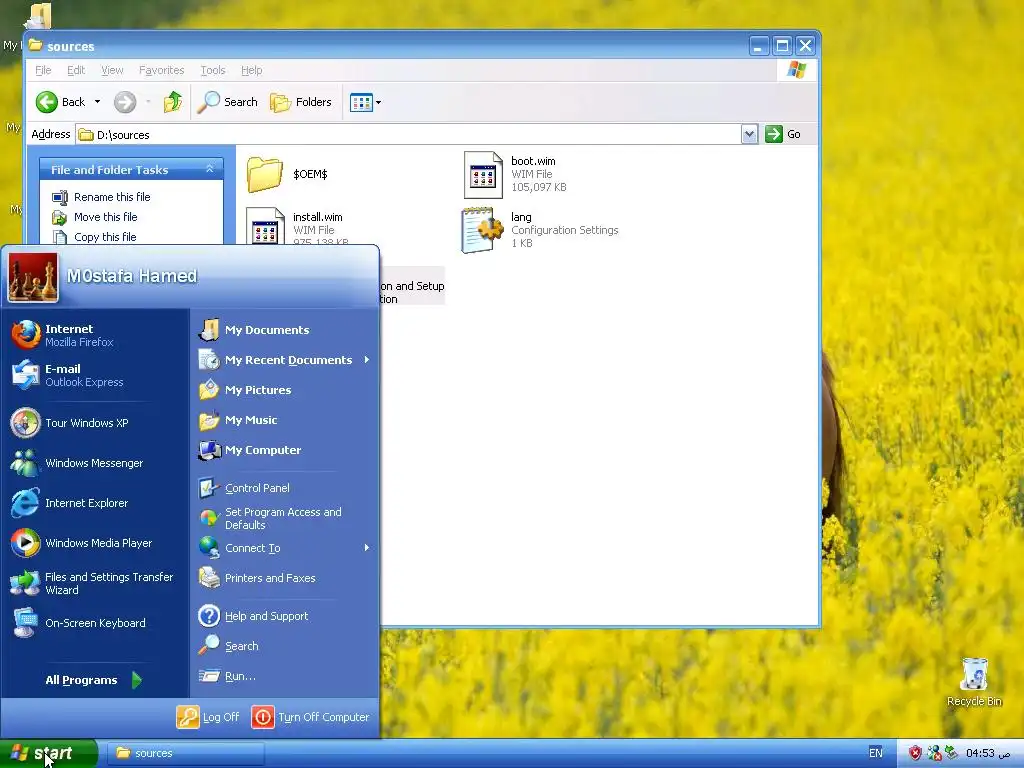Select the sources taskbar button
This screenshot has width=1024, height=768.
(x=184, y=753)
